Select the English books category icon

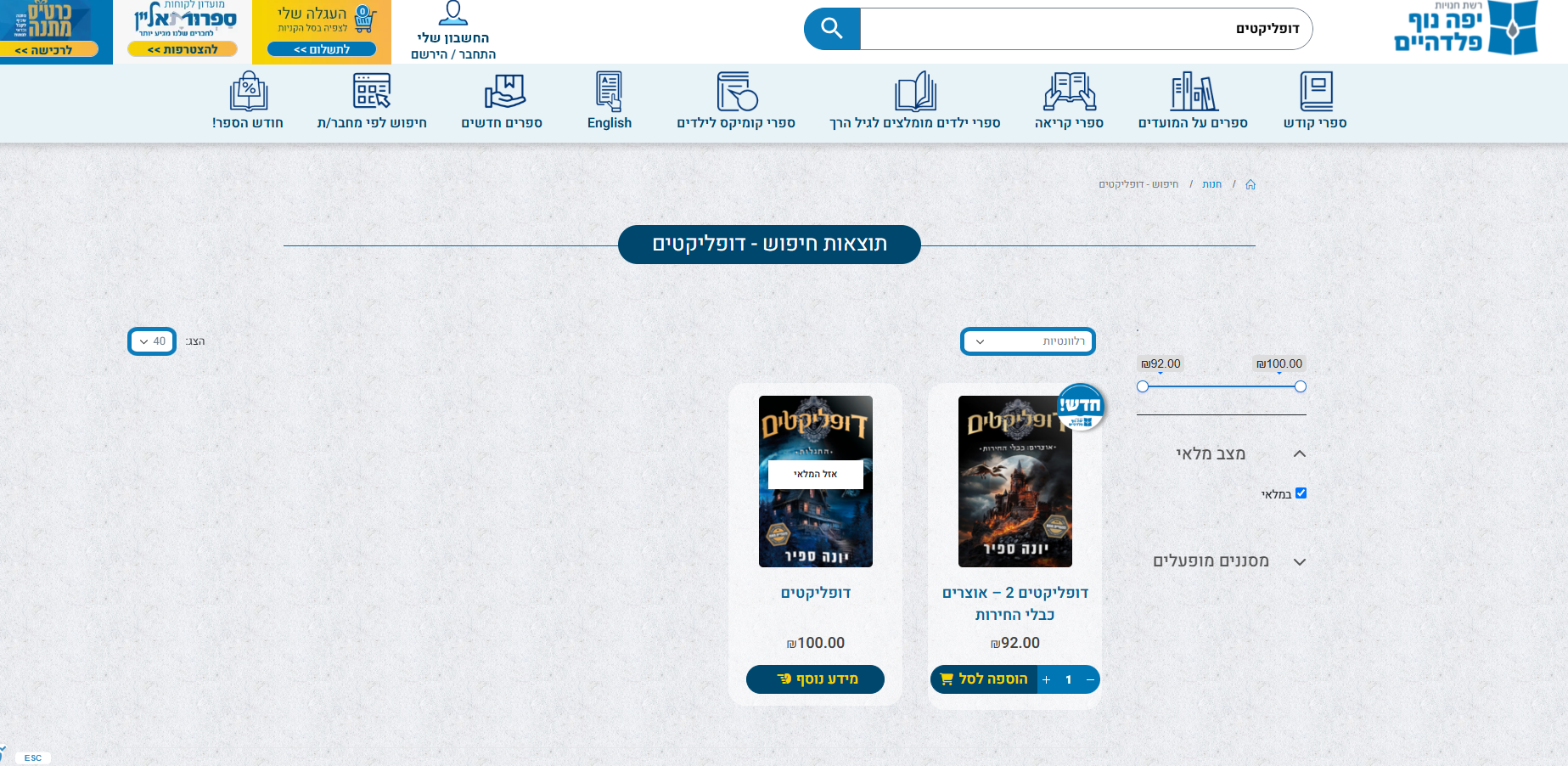pos(609,92)
